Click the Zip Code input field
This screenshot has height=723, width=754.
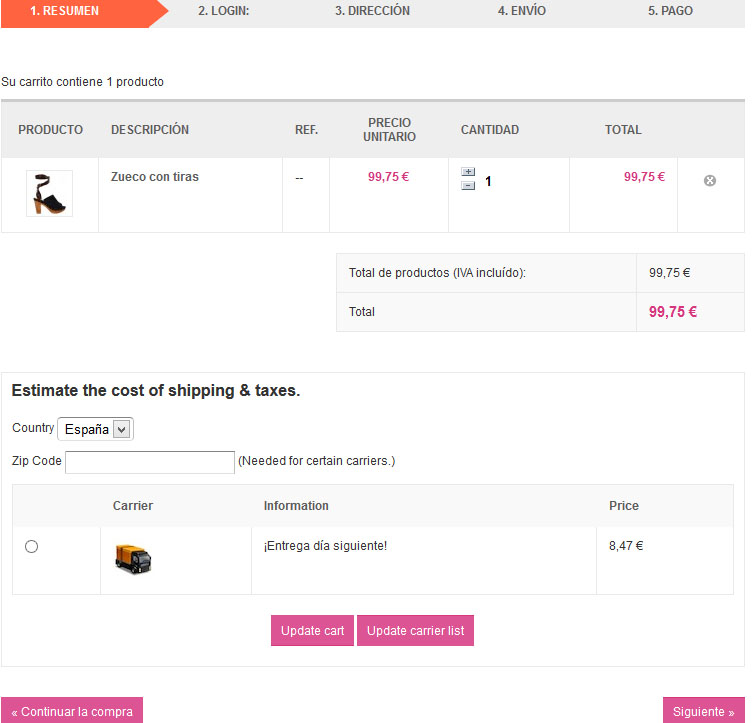150,461
